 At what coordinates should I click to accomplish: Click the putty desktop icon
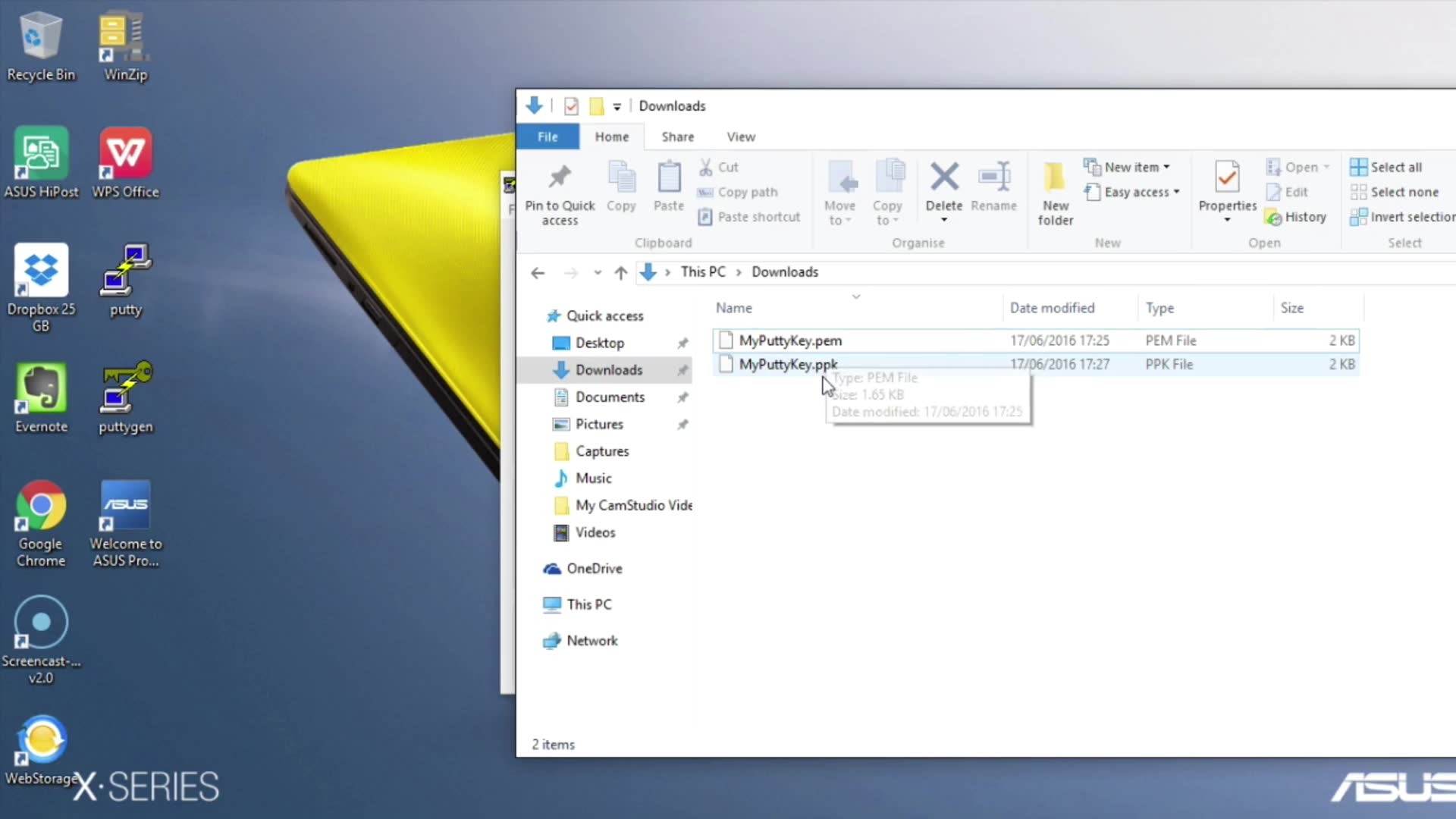[x=126, y=271]
